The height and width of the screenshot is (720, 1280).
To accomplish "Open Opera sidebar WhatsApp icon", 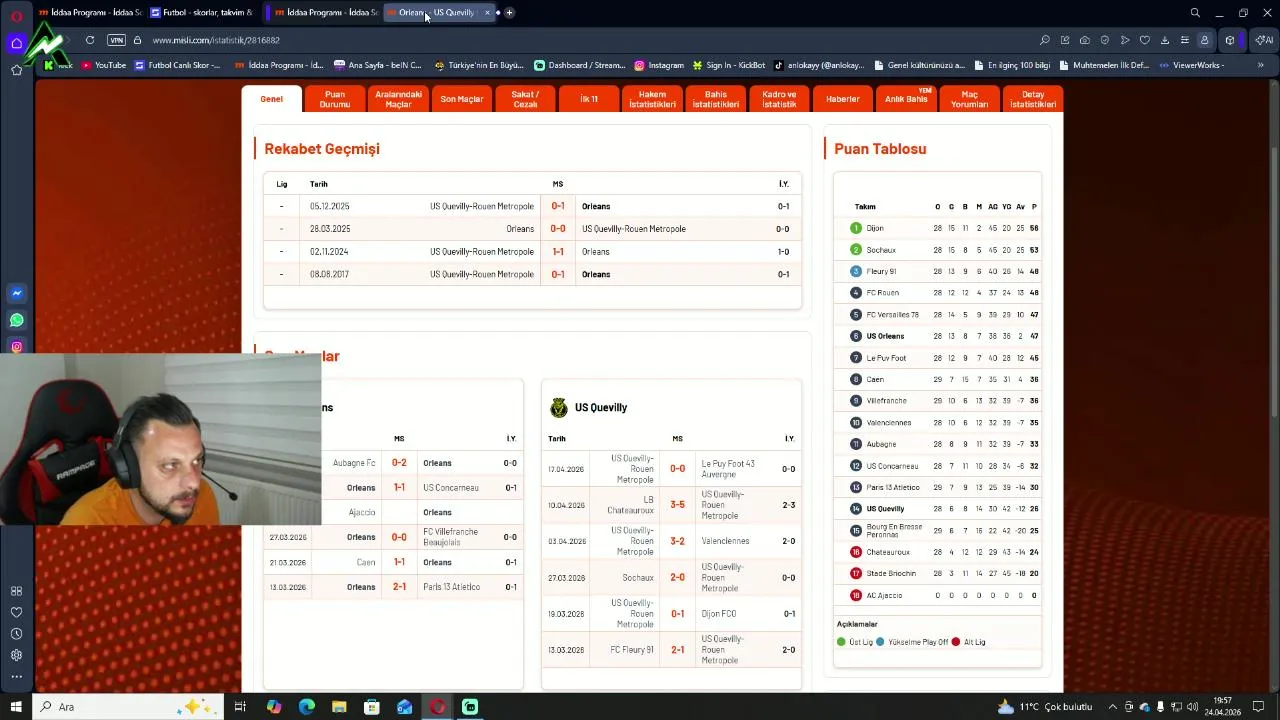I will point(16,321).
